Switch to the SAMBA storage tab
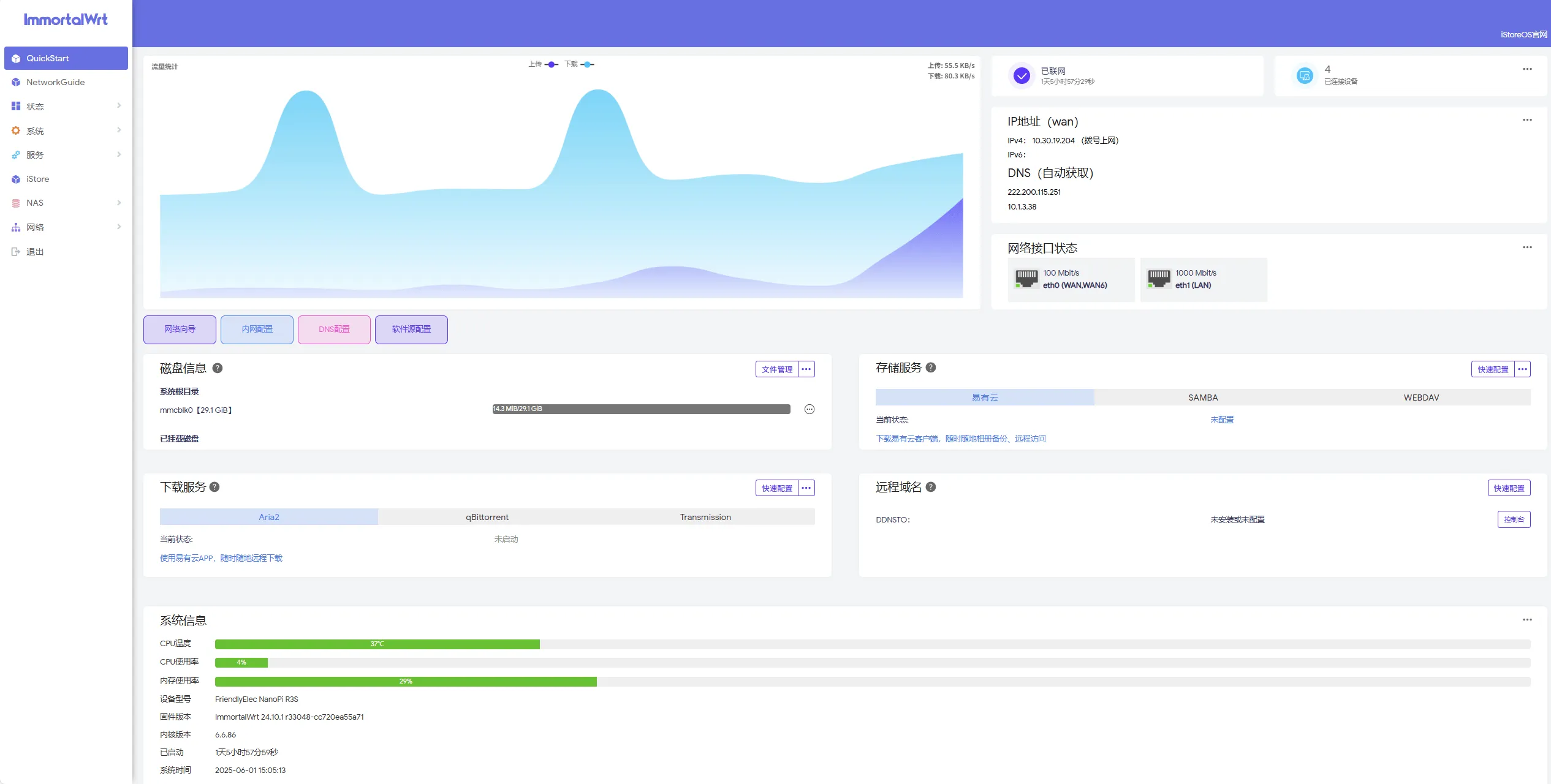Image resolution: width=1551 pixels, height=784 pixels. [x=1202, y=398]
